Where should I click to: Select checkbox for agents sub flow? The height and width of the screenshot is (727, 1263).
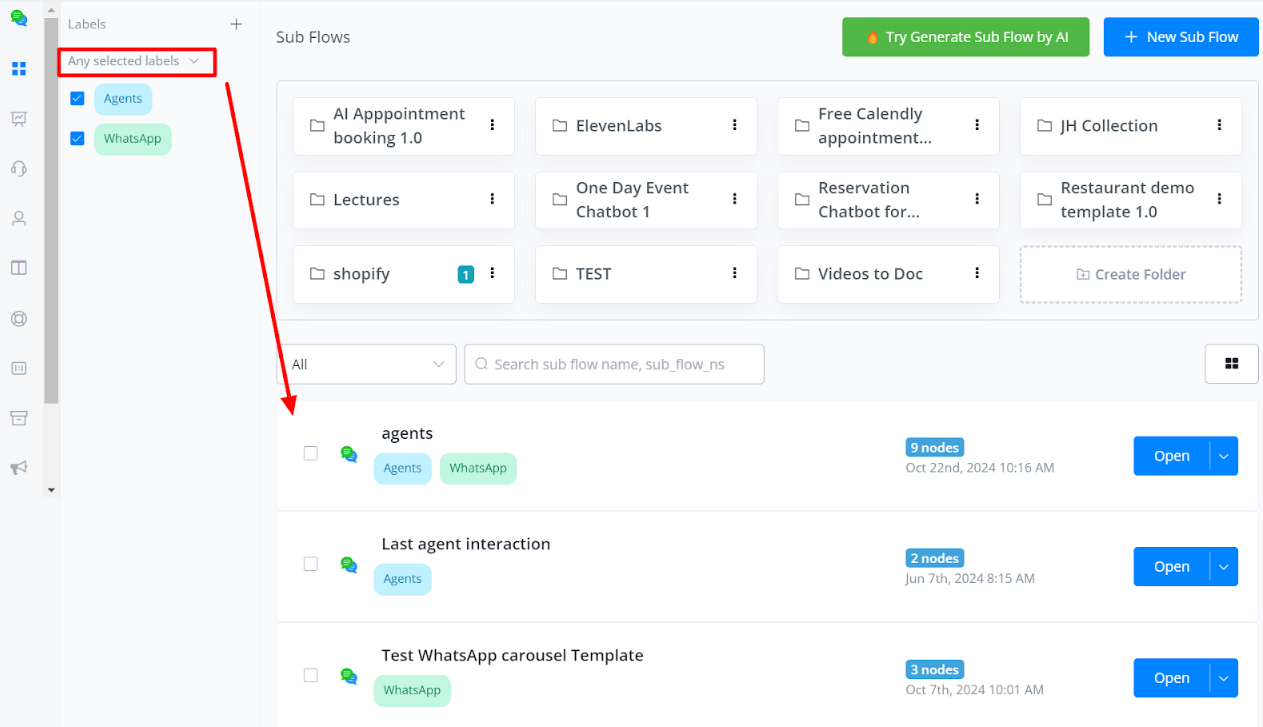pyautogui.click(x=311, y=453)
